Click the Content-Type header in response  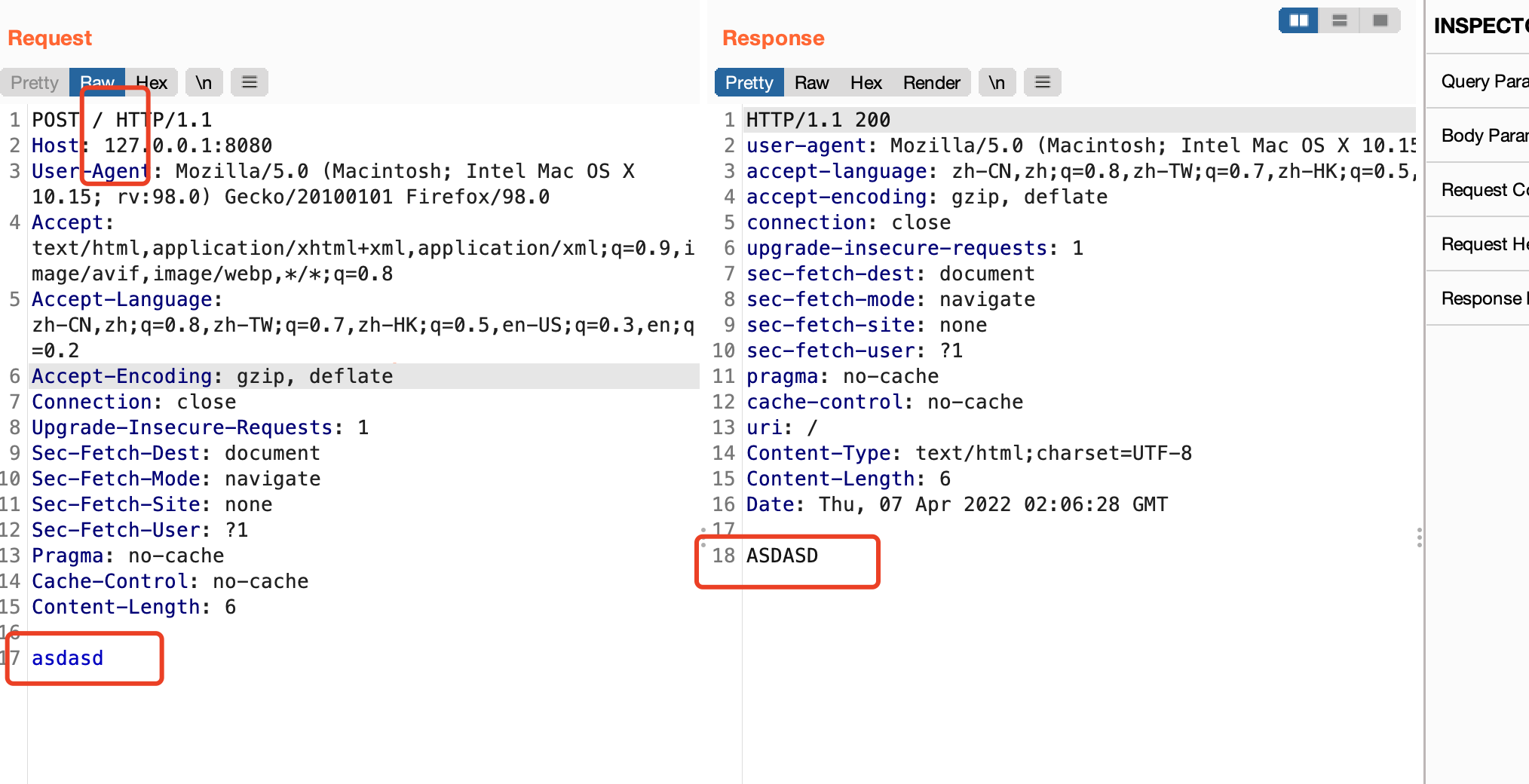point(969,453)
